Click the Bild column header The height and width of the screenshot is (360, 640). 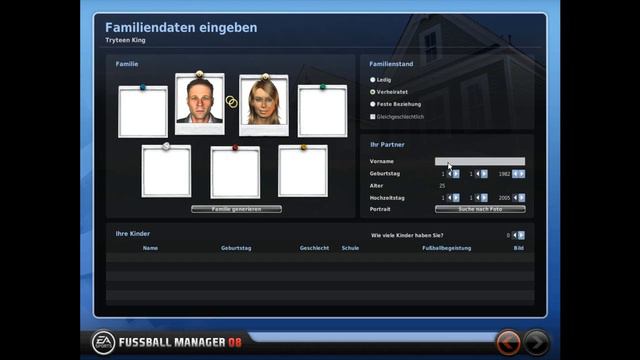pyautogui.click(x=518, y=248)
